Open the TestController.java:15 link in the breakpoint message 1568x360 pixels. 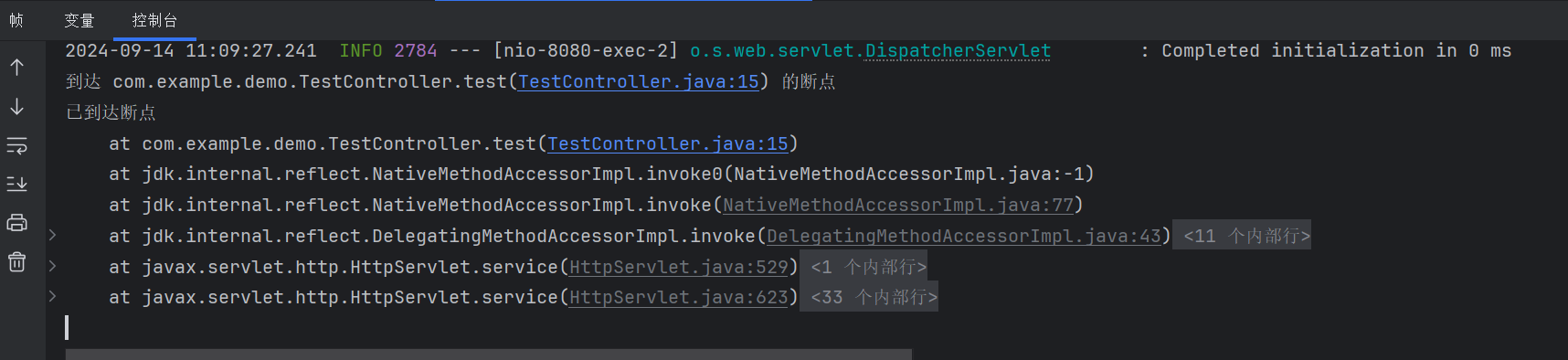[x=639, y=81]
